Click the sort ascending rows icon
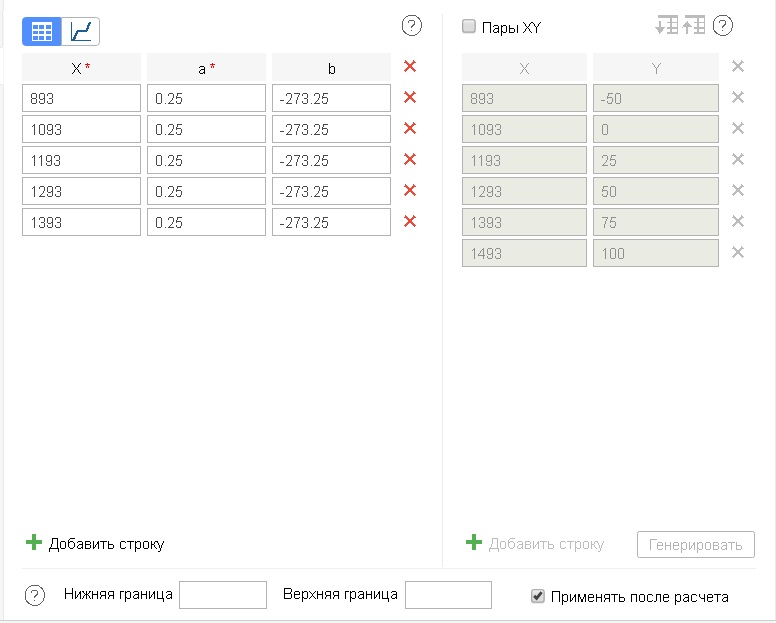This screenshot has height=623, width=776. pos(694,26)
